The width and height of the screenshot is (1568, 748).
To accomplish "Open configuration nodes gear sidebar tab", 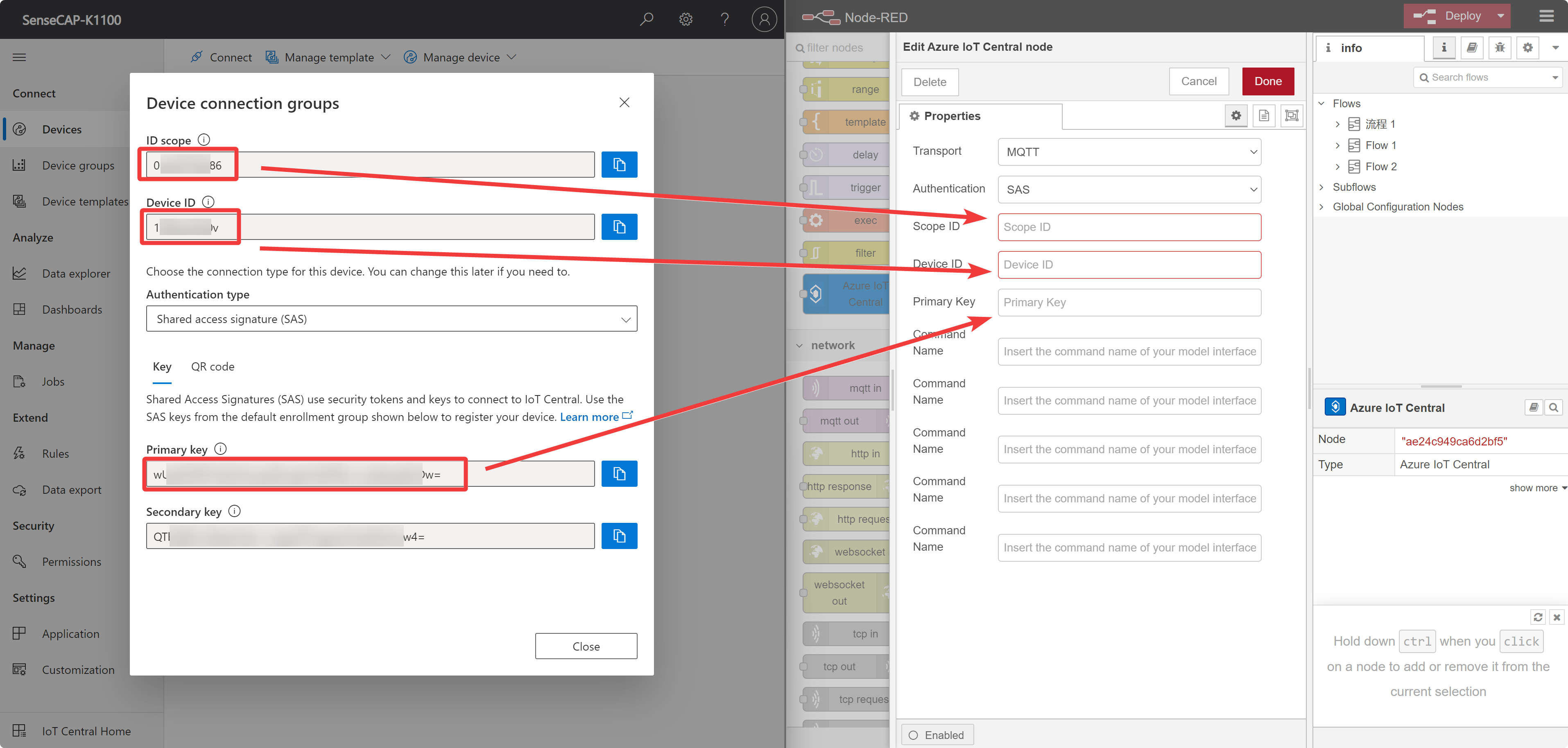I will [x=1528, y=47].
